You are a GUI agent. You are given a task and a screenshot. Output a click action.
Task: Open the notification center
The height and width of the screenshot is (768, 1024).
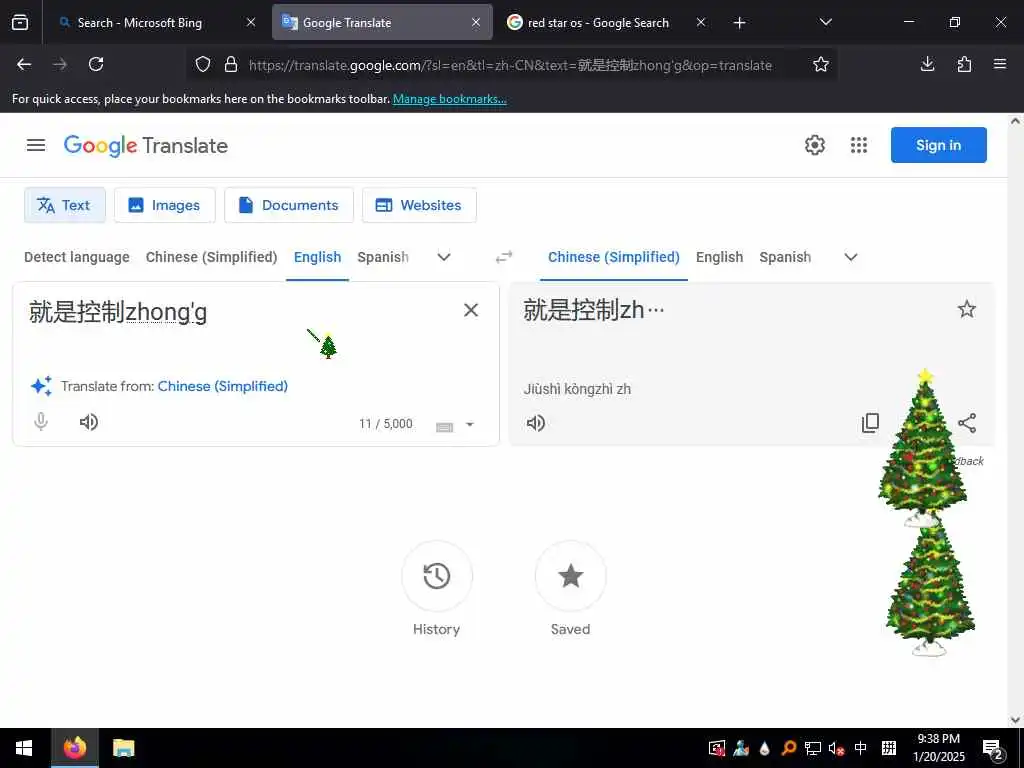pos(993,750)
